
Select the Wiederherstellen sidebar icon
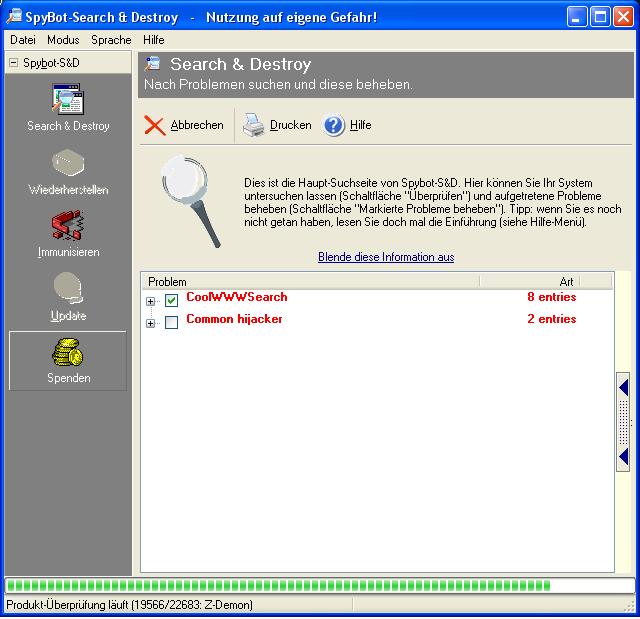(x=67, y=164)
